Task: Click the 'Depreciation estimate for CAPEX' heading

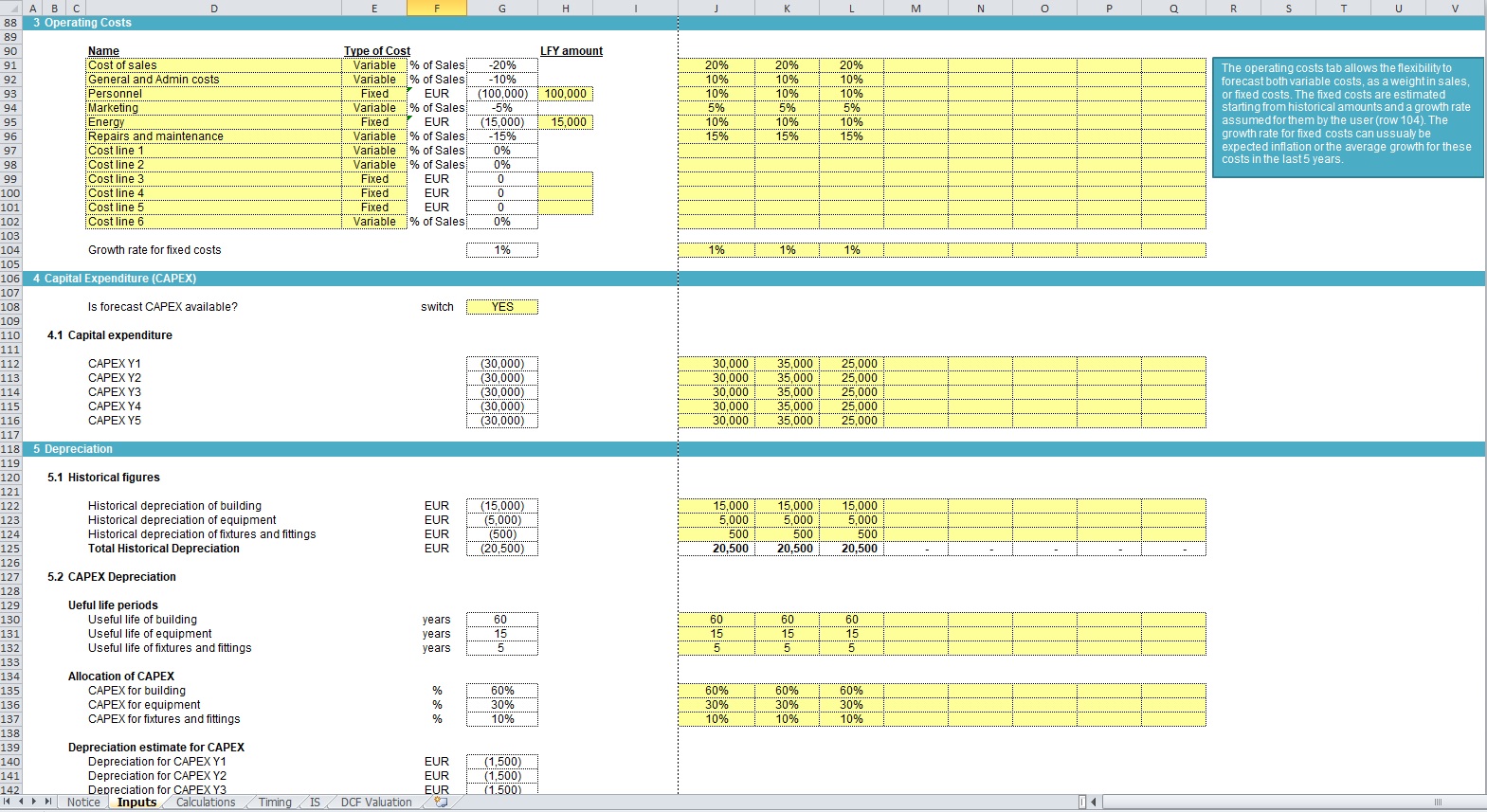Action: click(156, 748)
